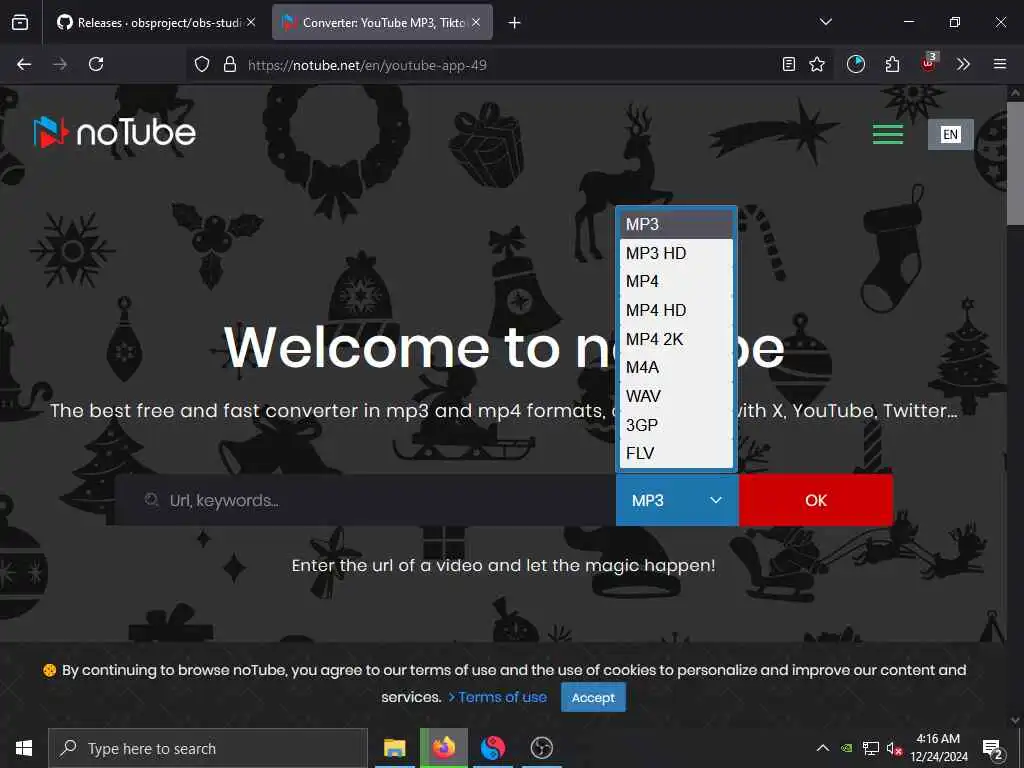This screenshot has width=1024, height=768.
Task: Select 3GP format option
Action: click(x=676, y=425)
